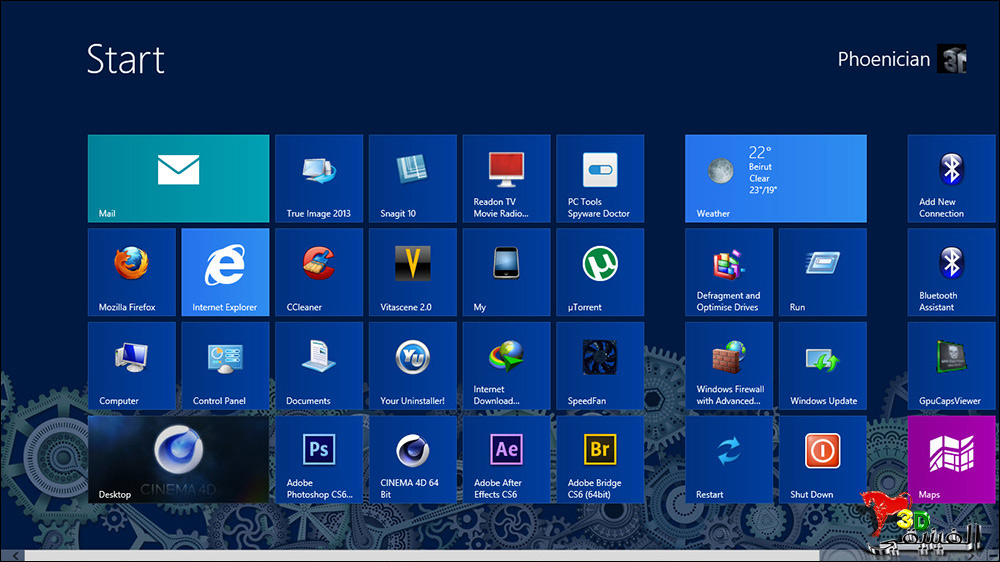The height and width of the screenshot is (562, 1000).
Task: Open Internet Download Manager tile
Action: 506,366
